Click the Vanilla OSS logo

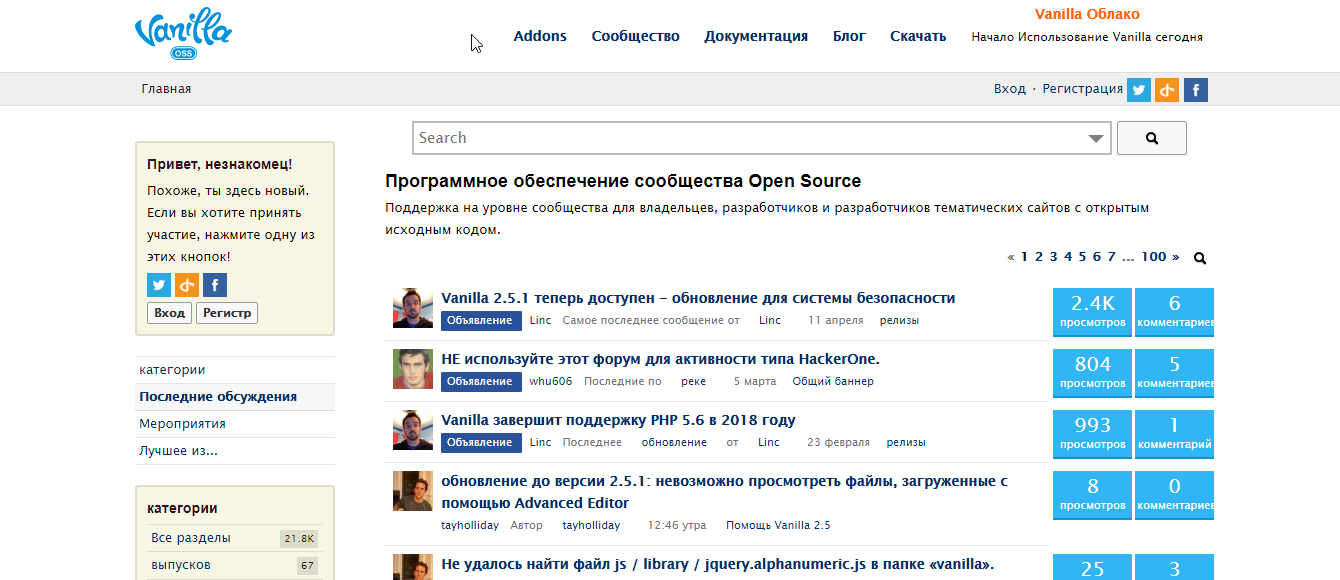click(x=182, y=33)
